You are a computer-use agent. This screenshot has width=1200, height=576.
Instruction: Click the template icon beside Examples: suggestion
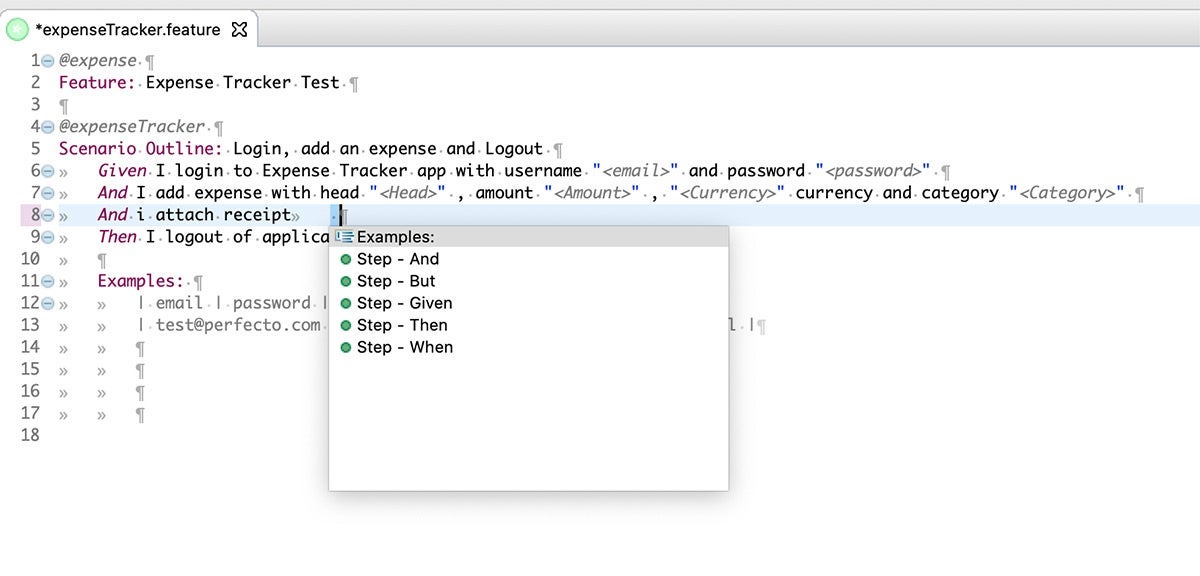(x=344, y=237)
